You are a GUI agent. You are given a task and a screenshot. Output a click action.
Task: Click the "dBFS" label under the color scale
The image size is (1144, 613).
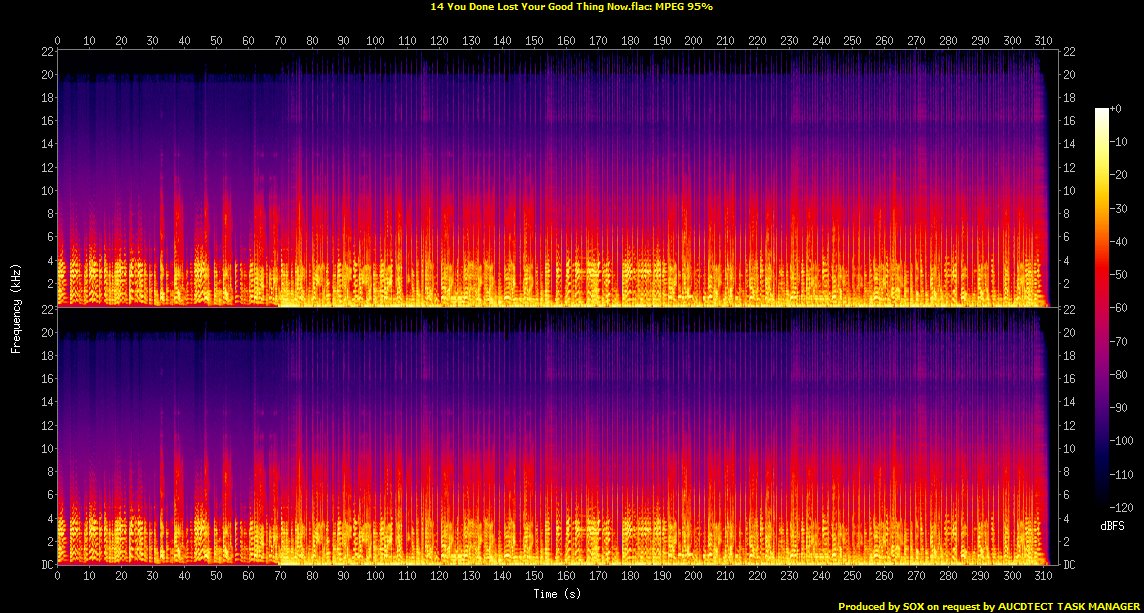1110,524
